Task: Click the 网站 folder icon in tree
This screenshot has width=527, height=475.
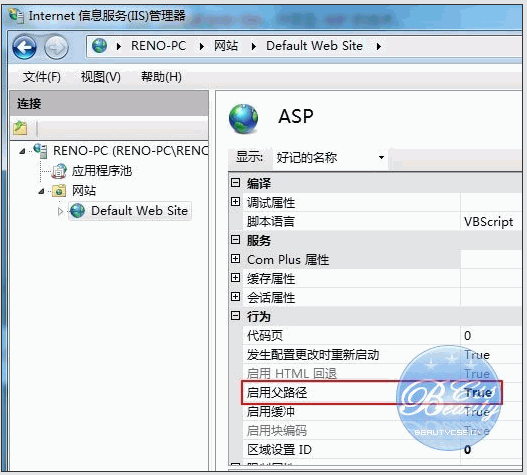Action: (59, 191)
